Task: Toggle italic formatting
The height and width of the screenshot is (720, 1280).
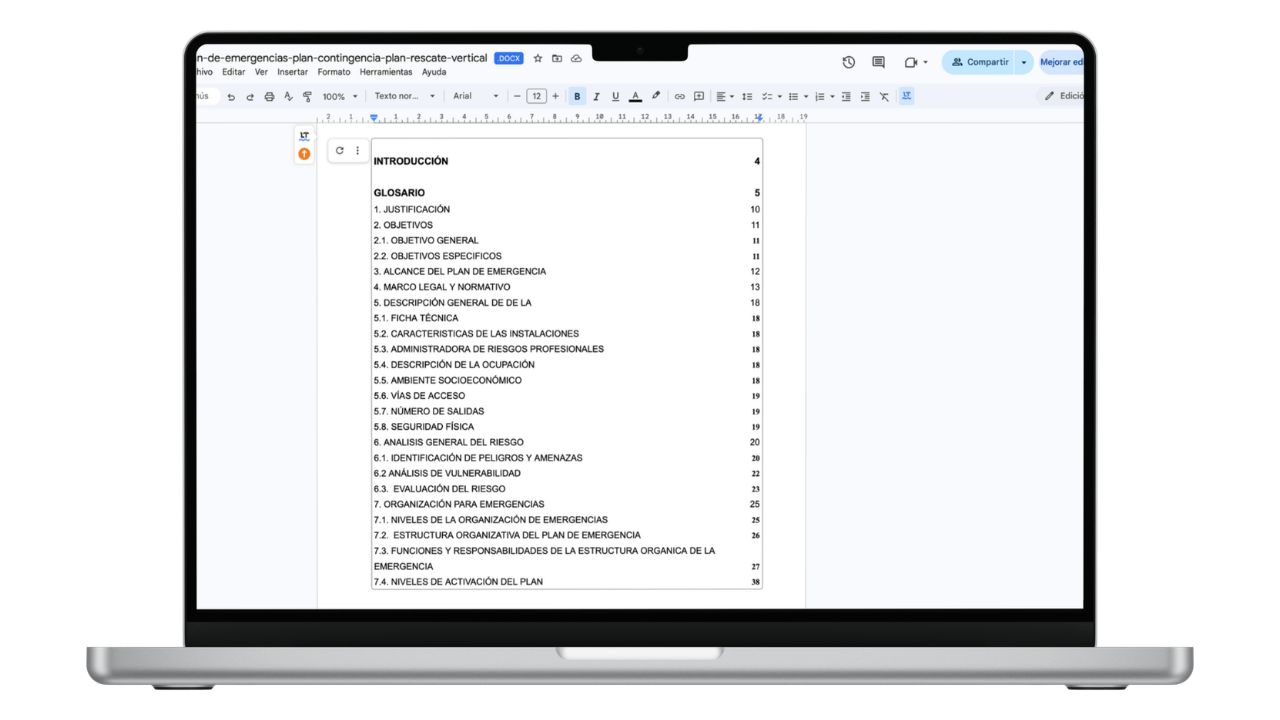Action: (x=596, y=97)
